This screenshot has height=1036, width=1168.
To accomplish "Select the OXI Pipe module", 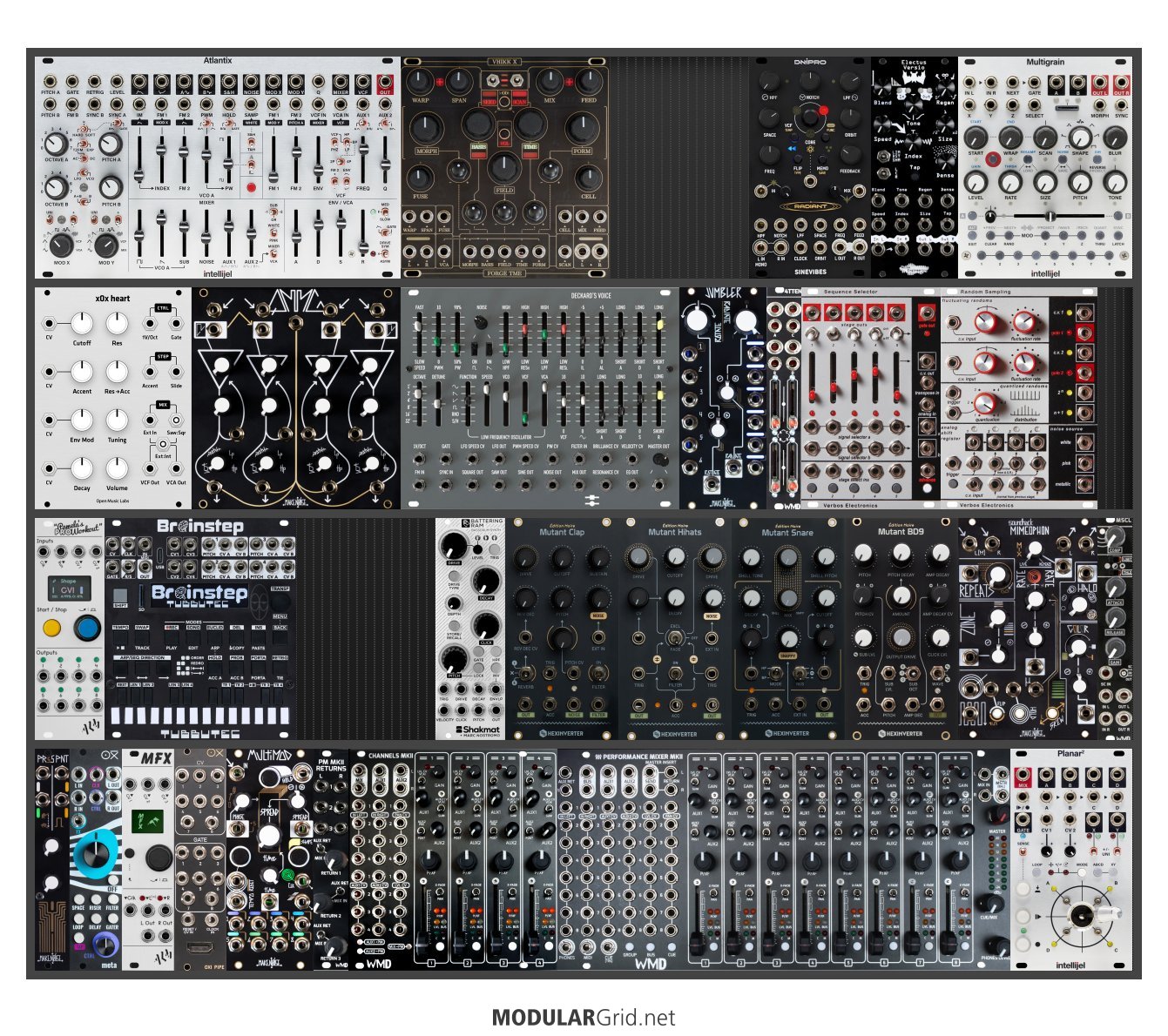I will coord(200,859).
